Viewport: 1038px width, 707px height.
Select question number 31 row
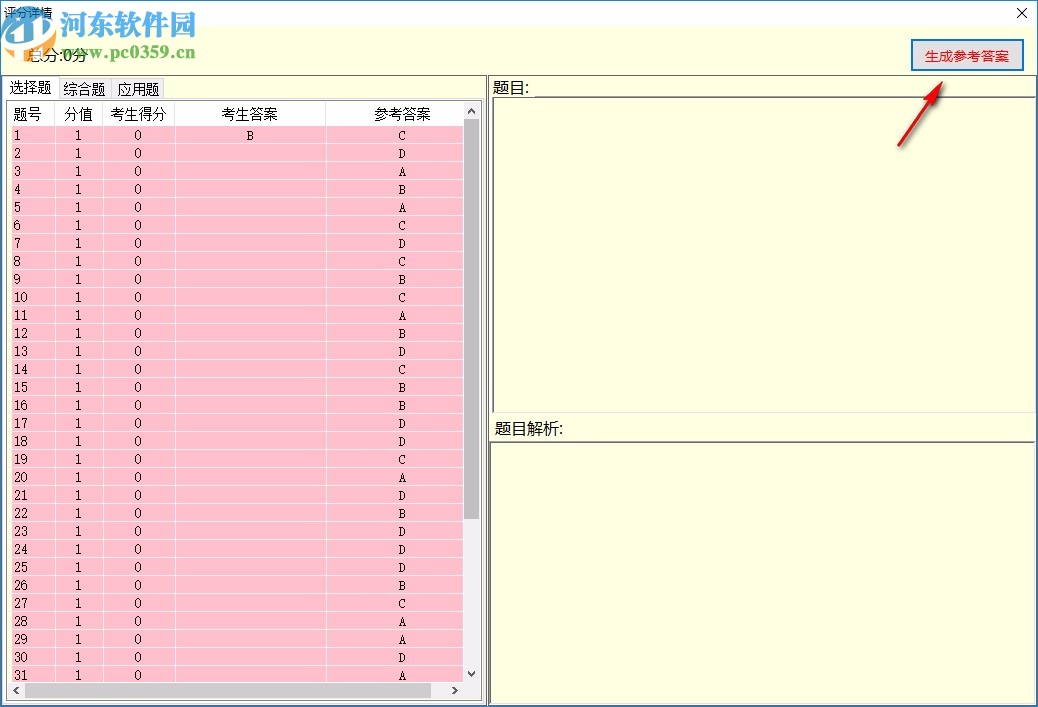pyautogui.click(x=21, y=675)
